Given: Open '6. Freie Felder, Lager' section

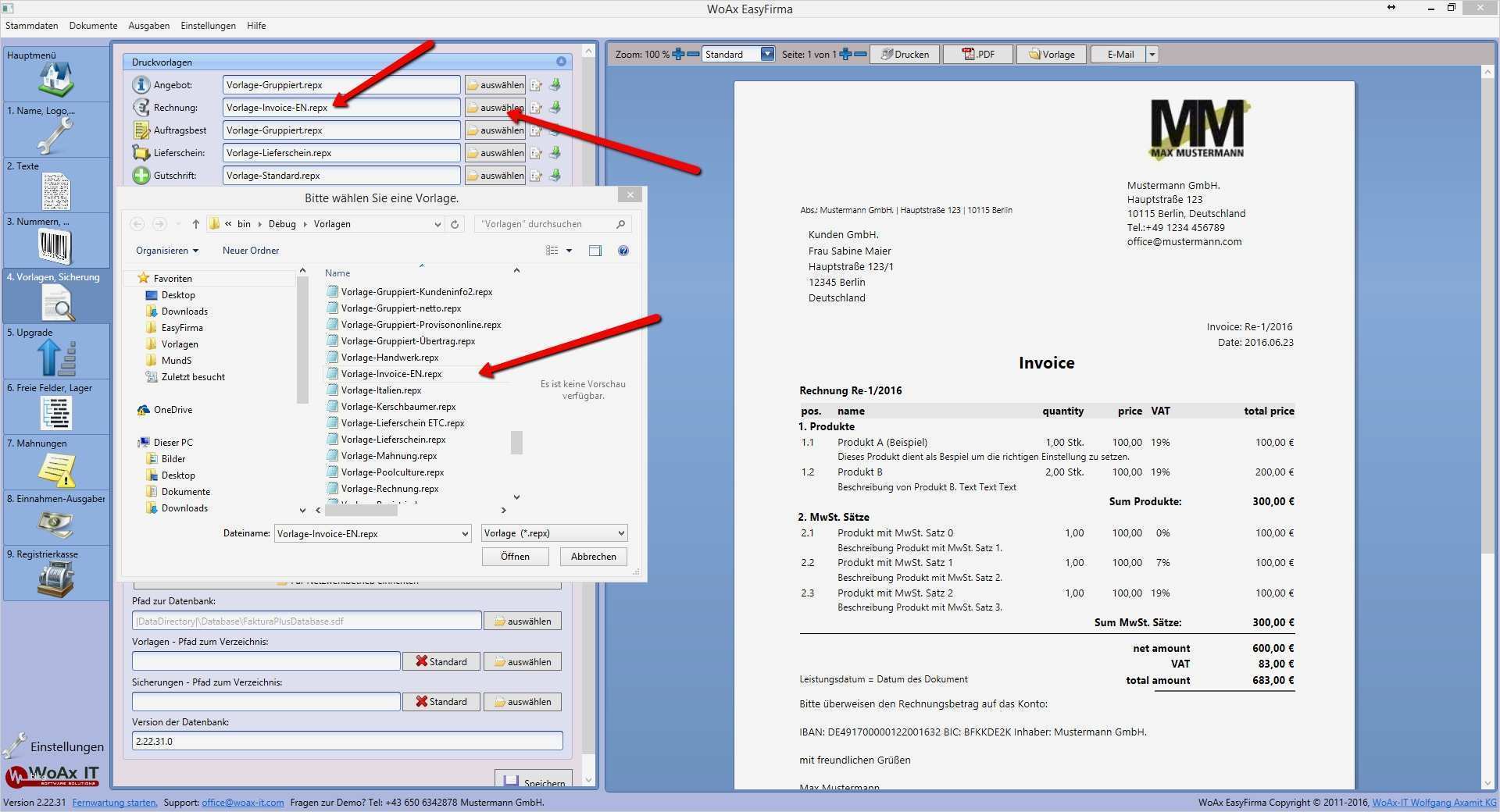Looking at the screenshot, I should [56, 407].
